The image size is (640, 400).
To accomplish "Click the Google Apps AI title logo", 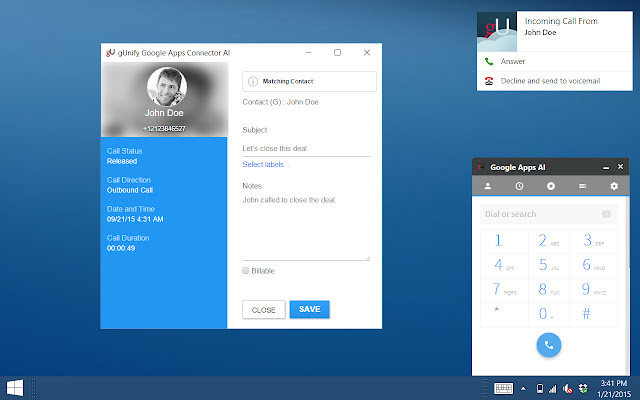I will tap(481, 167).
